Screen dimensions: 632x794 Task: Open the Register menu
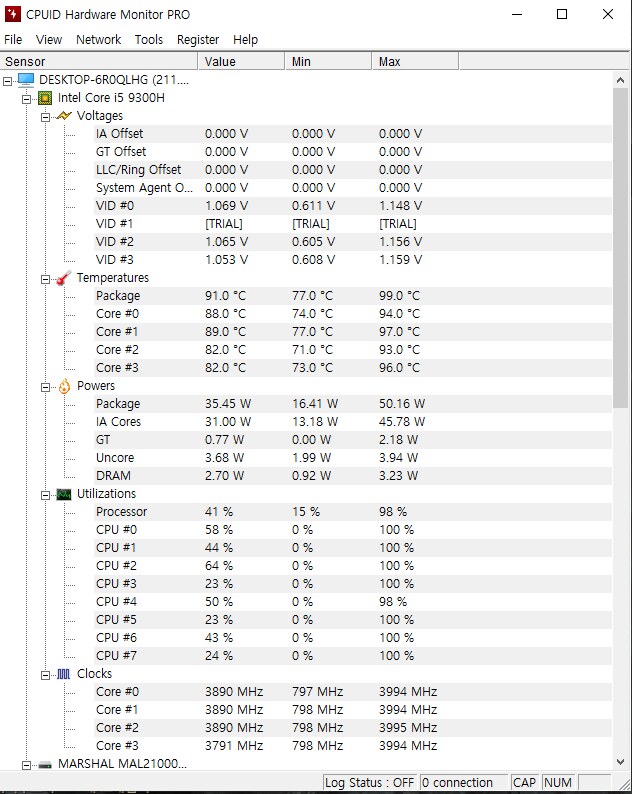[198, 40]
